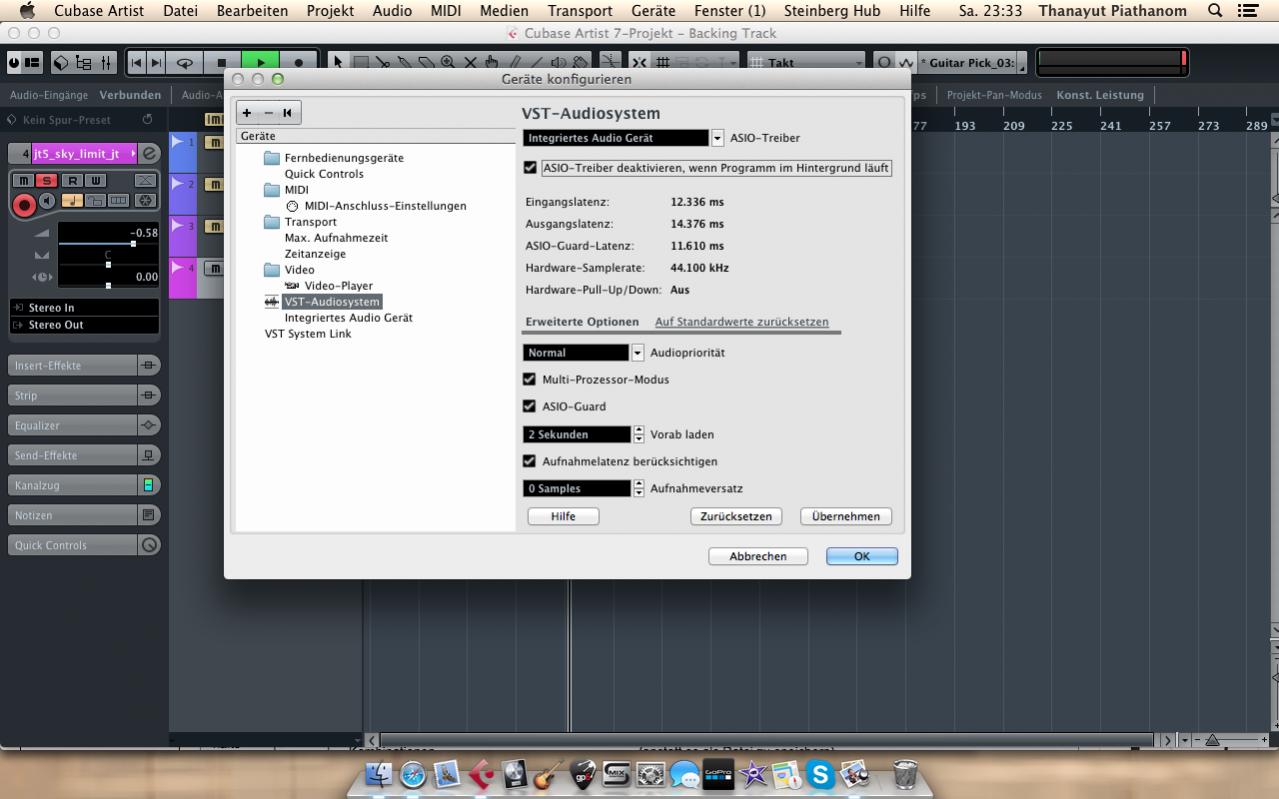Select 'Erweiterte Optionen' tab
The image size is (1279, 799).
582,322
